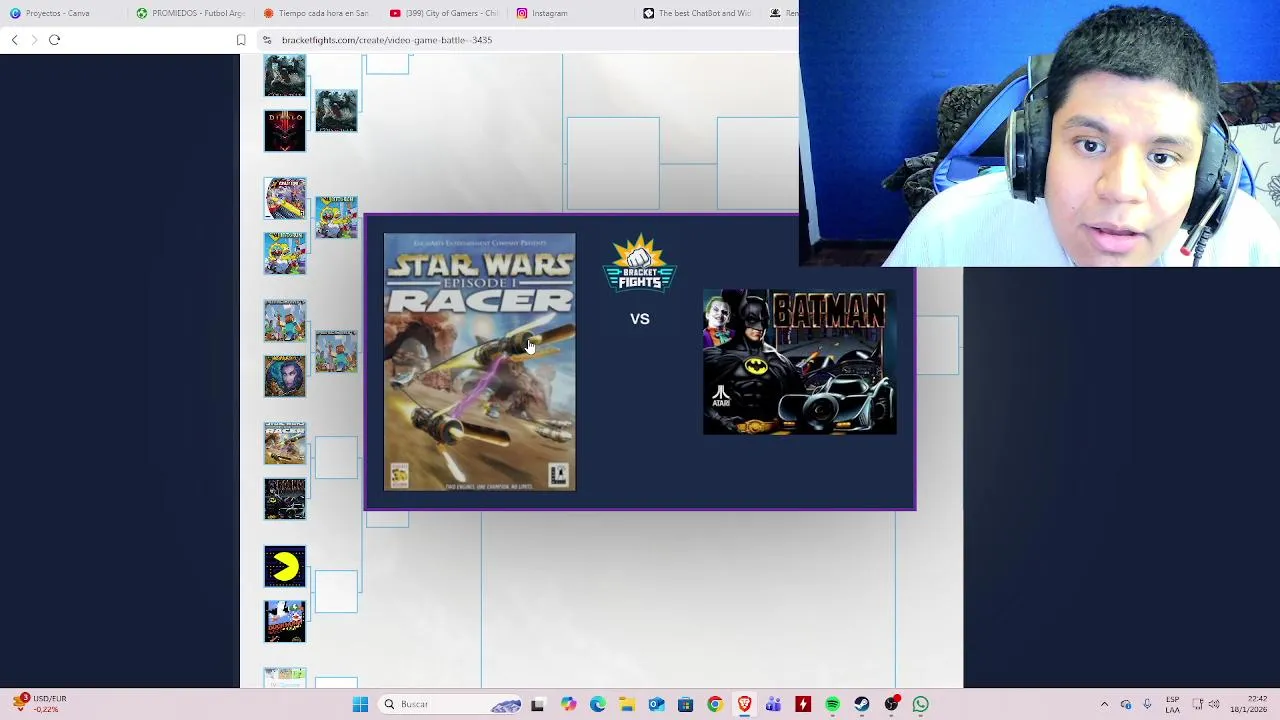Image resolution: width=1280 pixels, height=720 pixels.
Task: Switch to the Tiempo cada hora tab
Action: [x=317, y=13]
